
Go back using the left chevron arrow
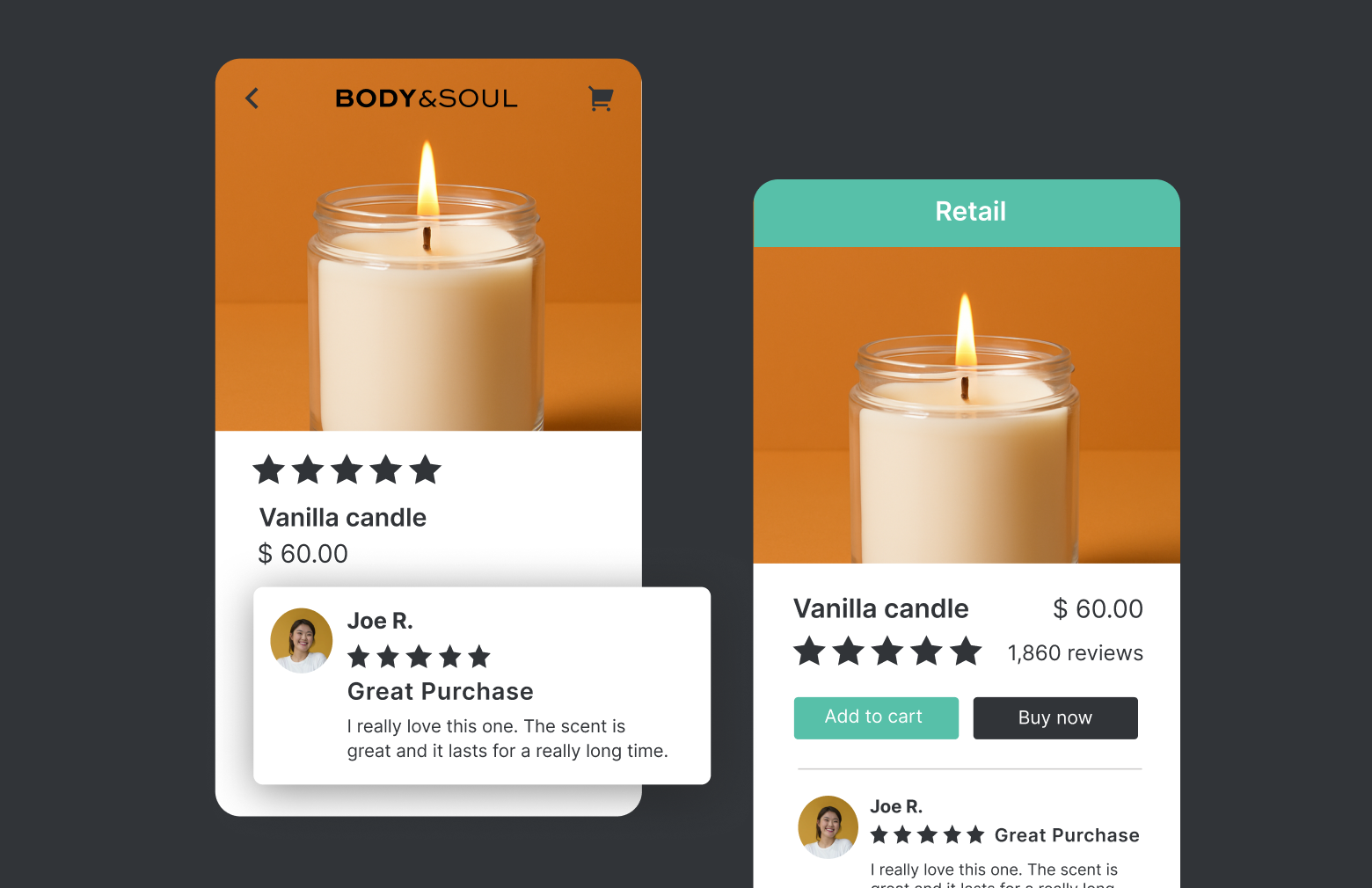pyautogui.click(x=252, y=98)
